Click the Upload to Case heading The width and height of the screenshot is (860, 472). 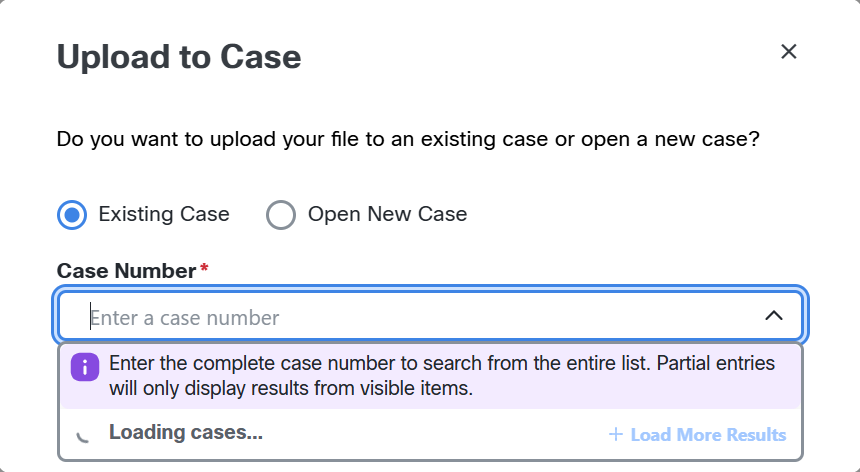pyautogui.click(x=179, y=57)
